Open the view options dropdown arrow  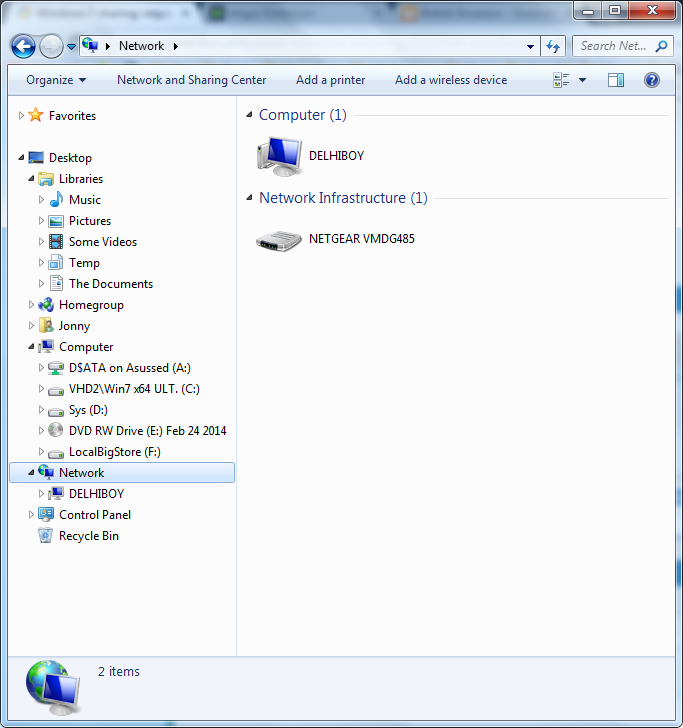coord(582,80)
